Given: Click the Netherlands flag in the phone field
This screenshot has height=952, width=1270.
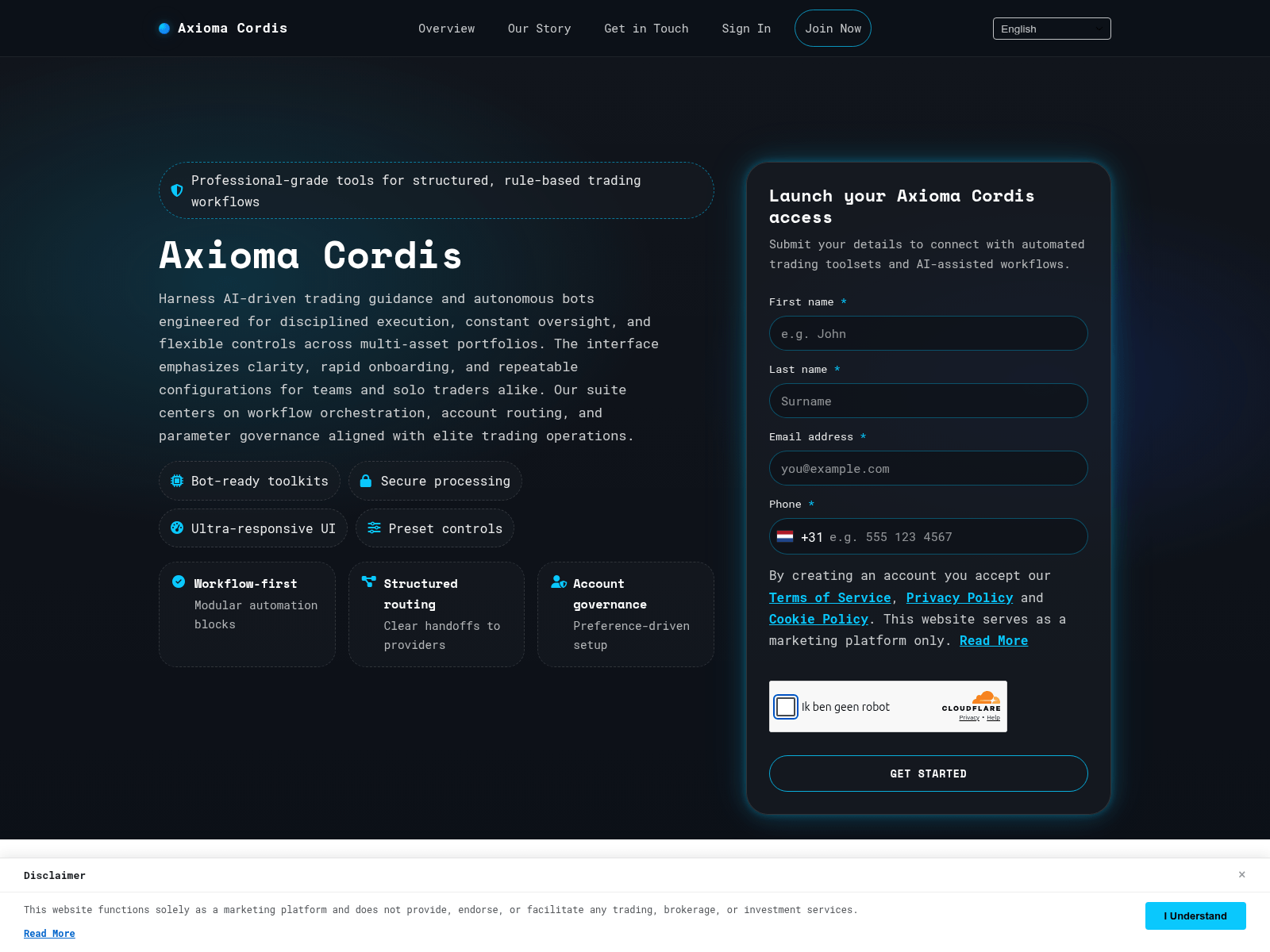Looking at the screenshot, I should pos(785,536).
